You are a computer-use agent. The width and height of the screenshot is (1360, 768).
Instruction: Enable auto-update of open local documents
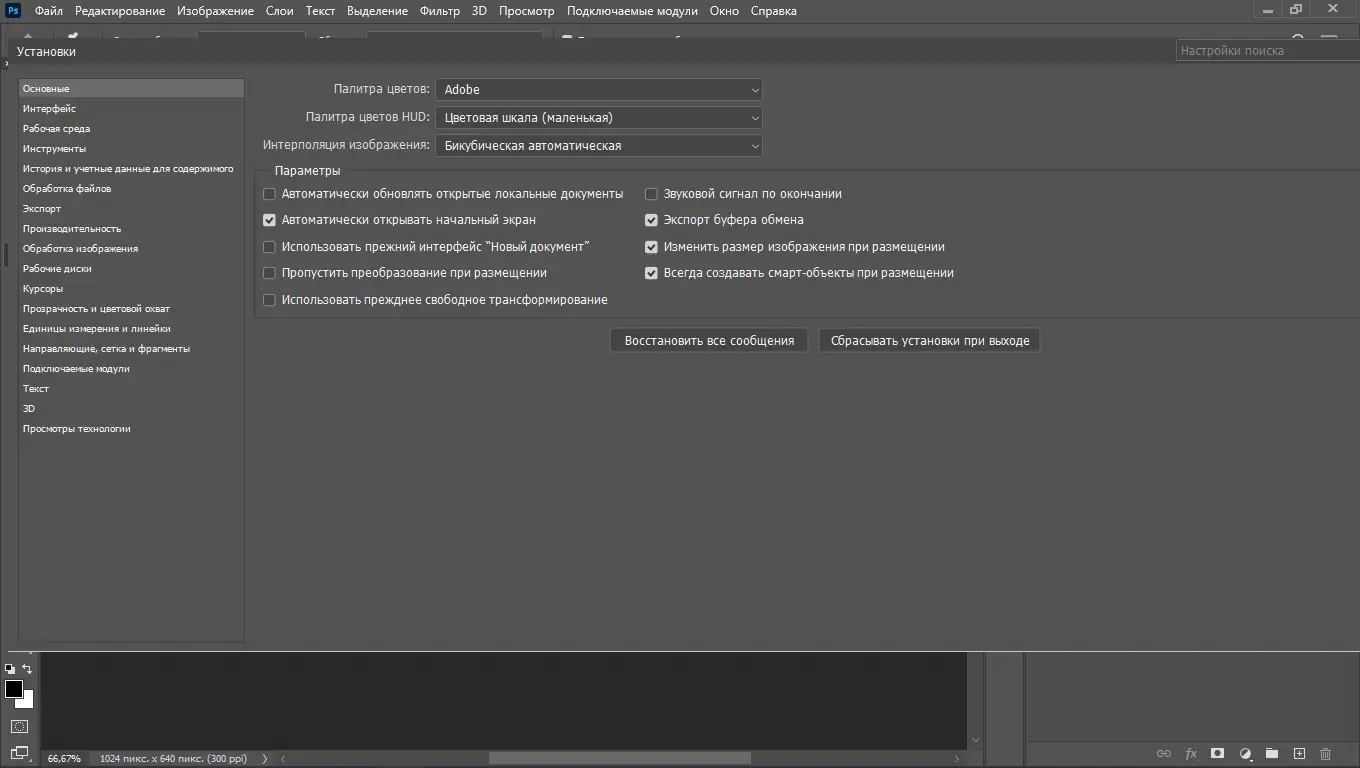269,194
